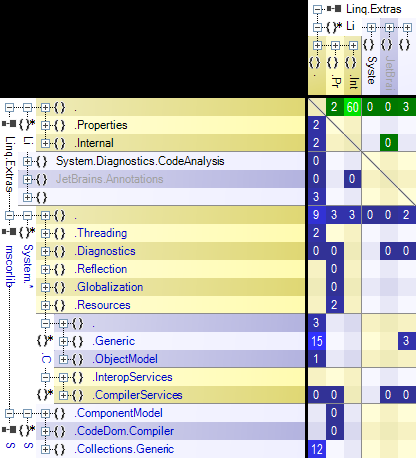Screen dimensions: 416x458
Task: Collapse the Linq.Extras column header tree
Action: [x=318, y=9]
